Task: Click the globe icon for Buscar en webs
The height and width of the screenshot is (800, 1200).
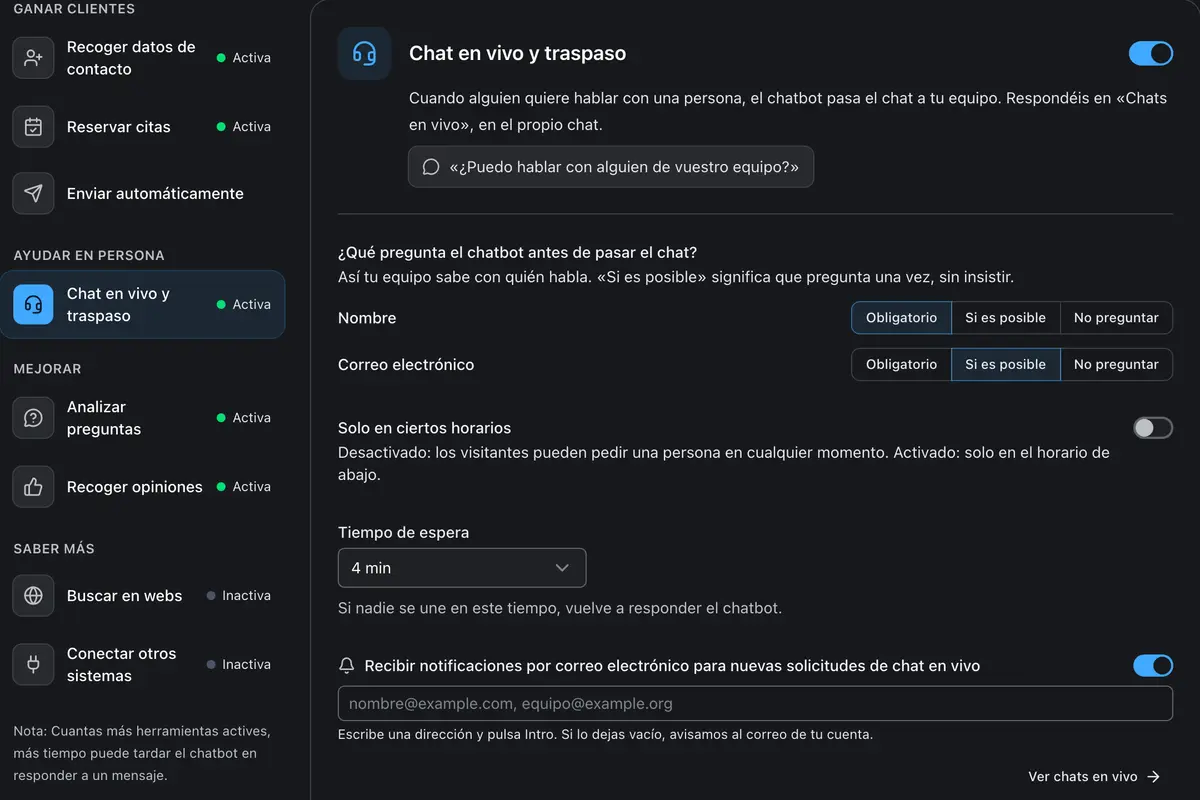Action: pyautogui.click(x=33, y=596)
